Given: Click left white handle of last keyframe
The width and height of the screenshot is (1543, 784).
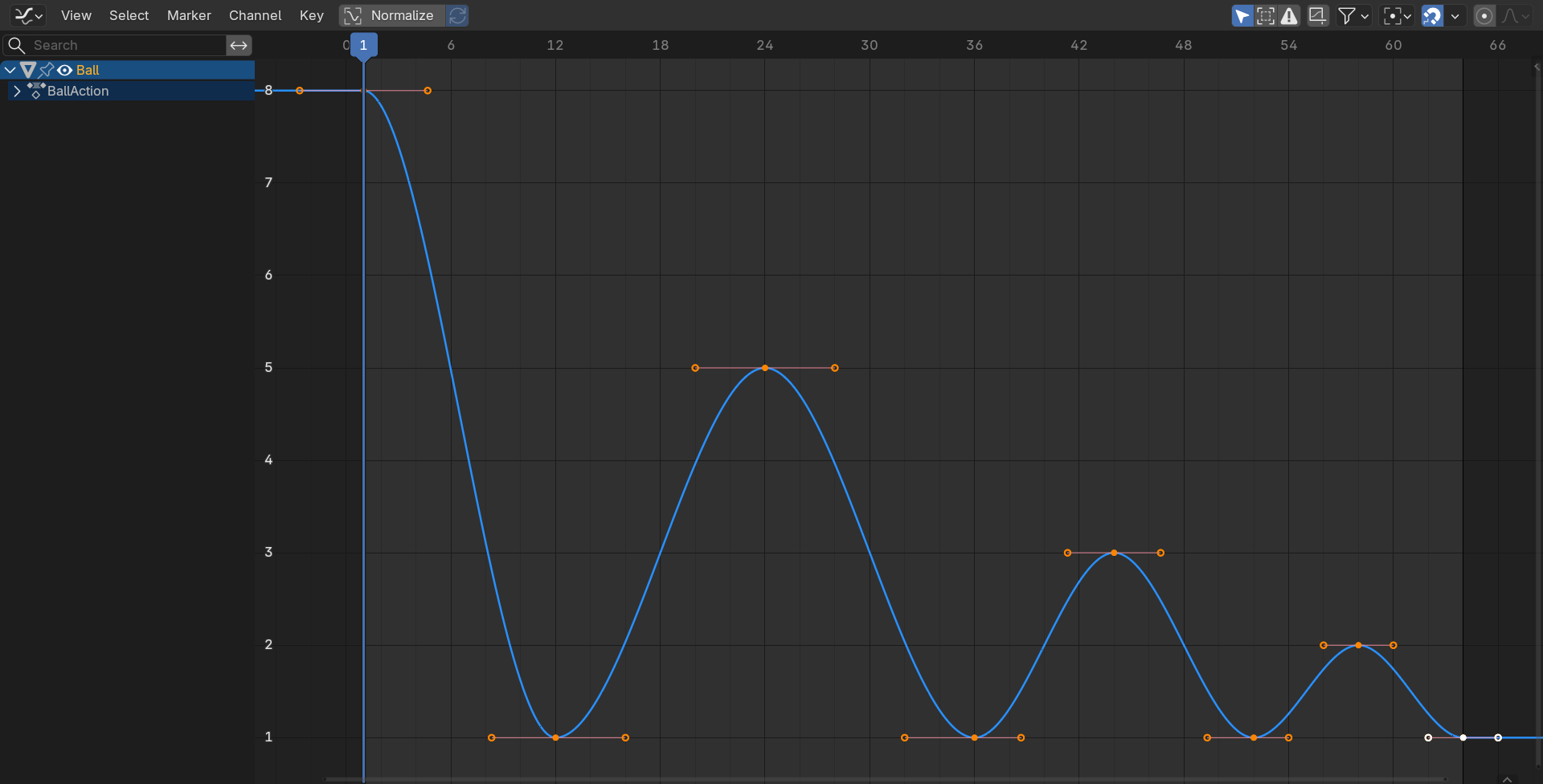Looking at the screenshot, I should (x=1428, y=737).
